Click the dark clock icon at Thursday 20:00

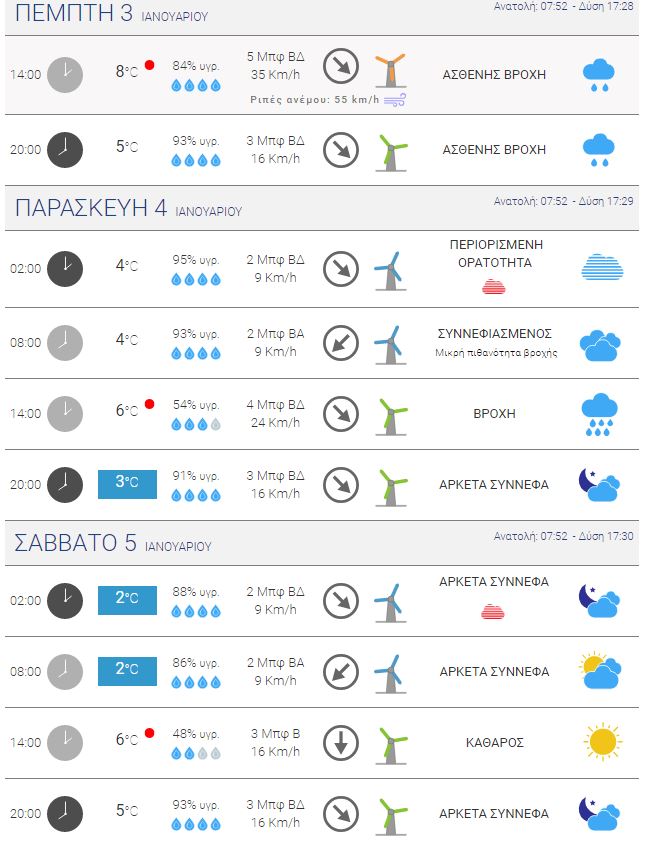pos(65,149)
